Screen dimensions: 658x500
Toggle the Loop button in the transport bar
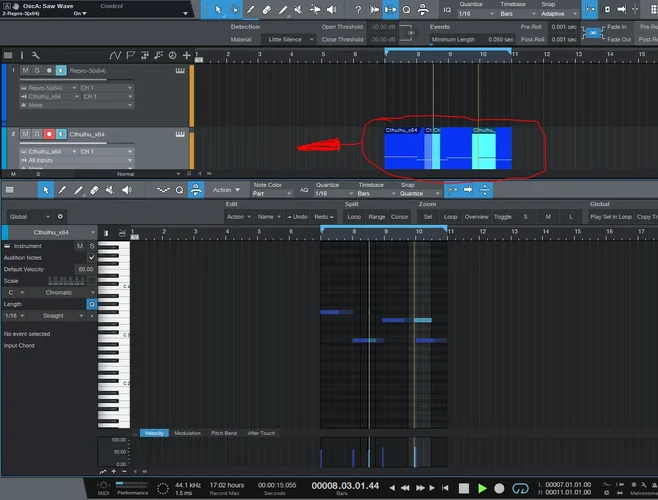click(x=519, y=488)
